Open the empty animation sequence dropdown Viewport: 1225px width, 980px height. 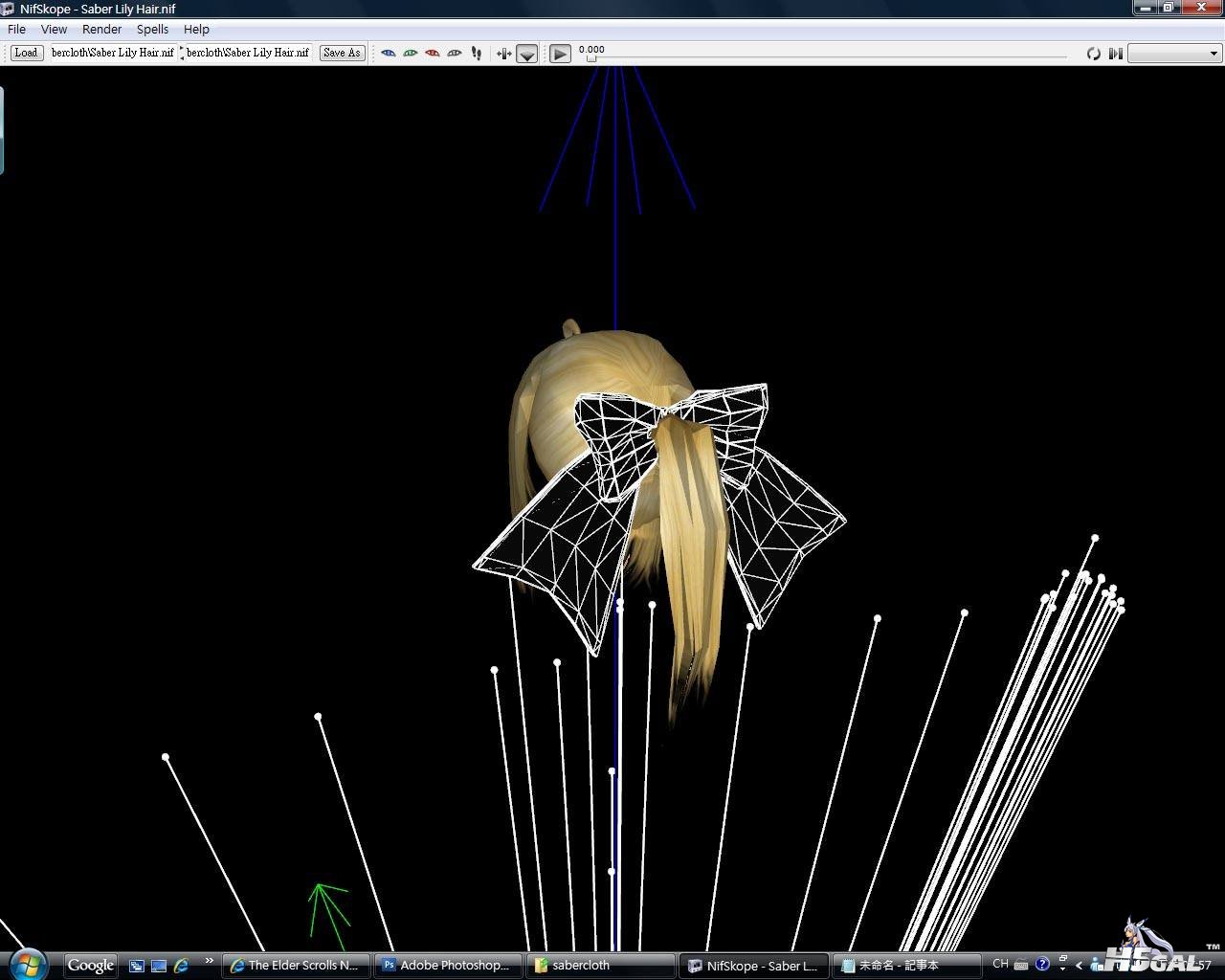1174,54
